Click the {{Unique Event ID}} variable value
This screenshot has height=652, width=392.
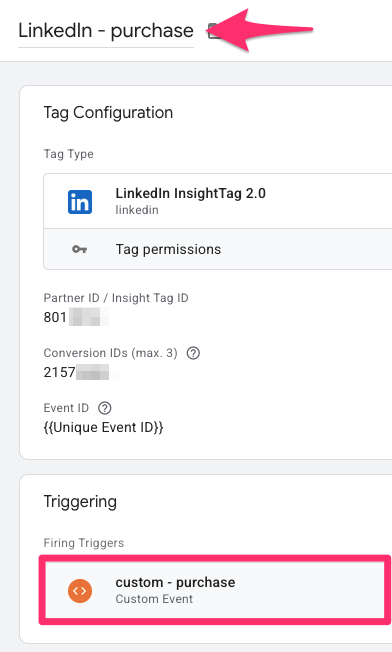tap(104, 427)
